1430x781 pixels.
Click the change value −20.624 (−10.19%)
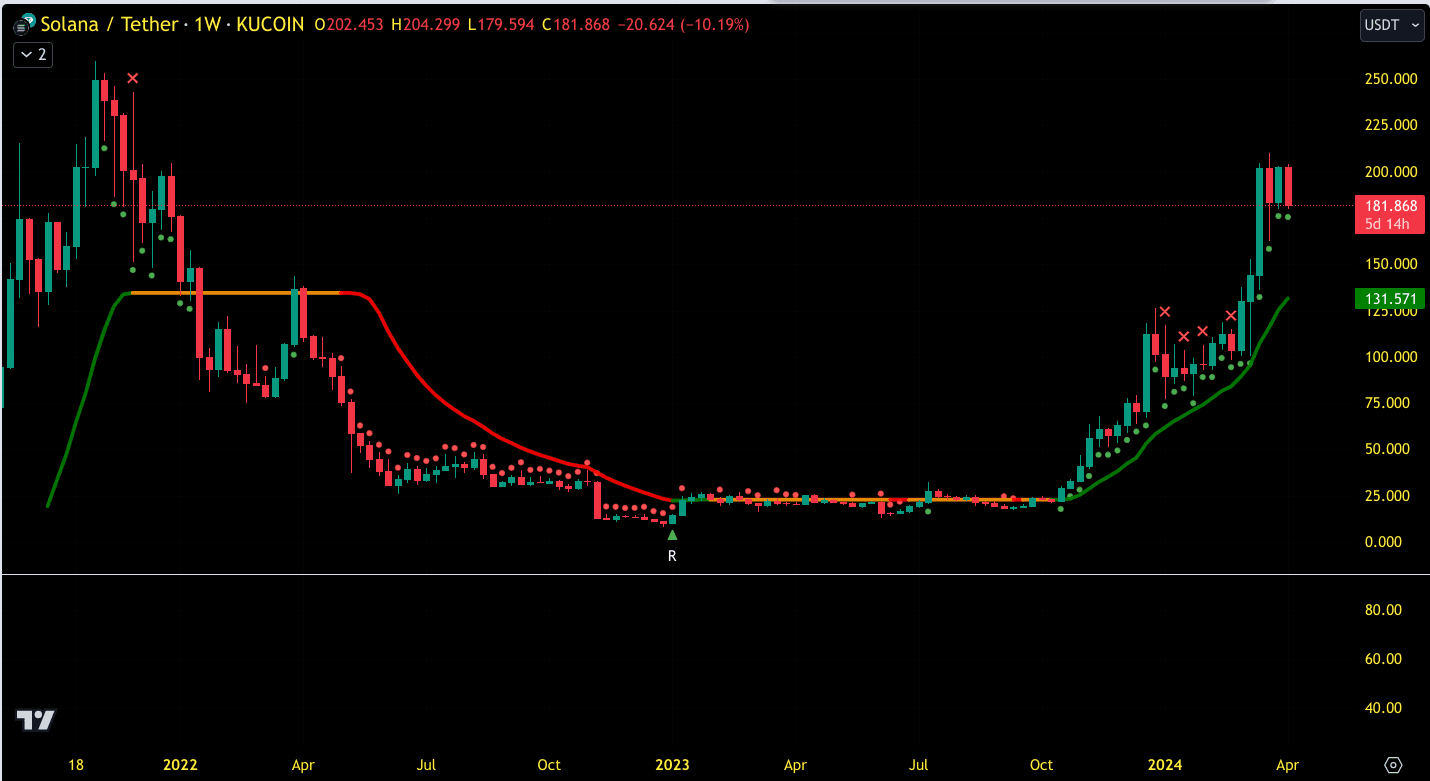point(685,24)
